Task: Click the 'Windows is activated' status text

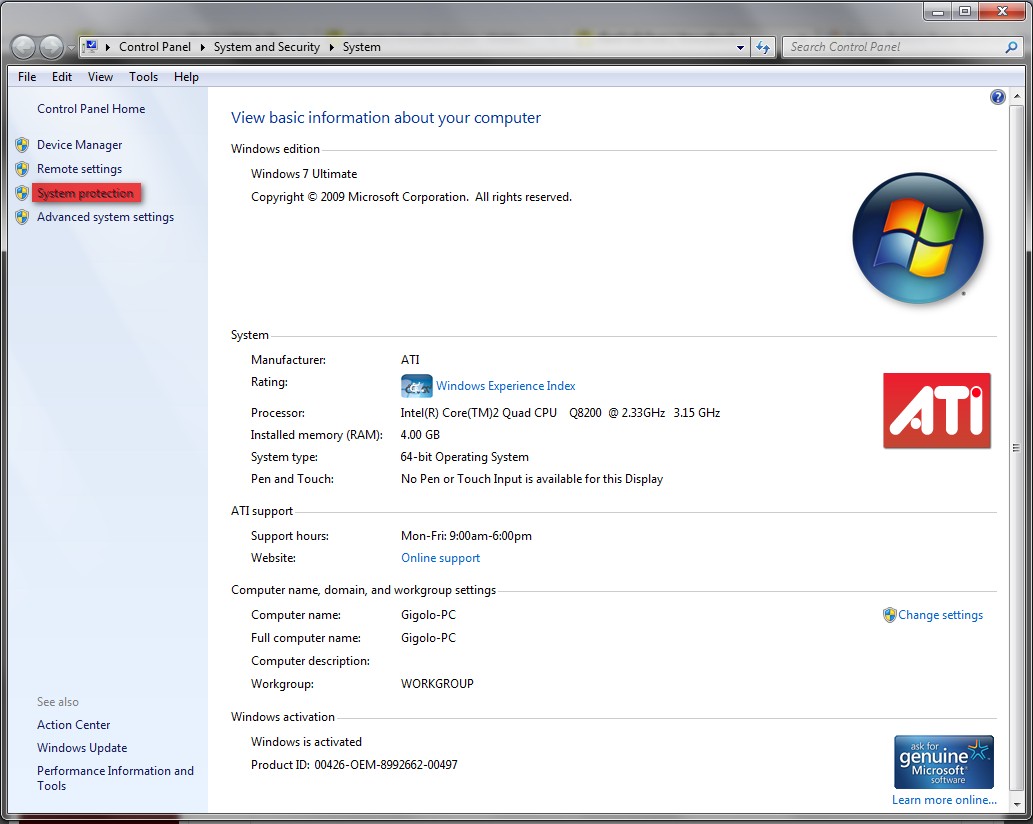Action: pyautogui.click(x=306, y=742)
